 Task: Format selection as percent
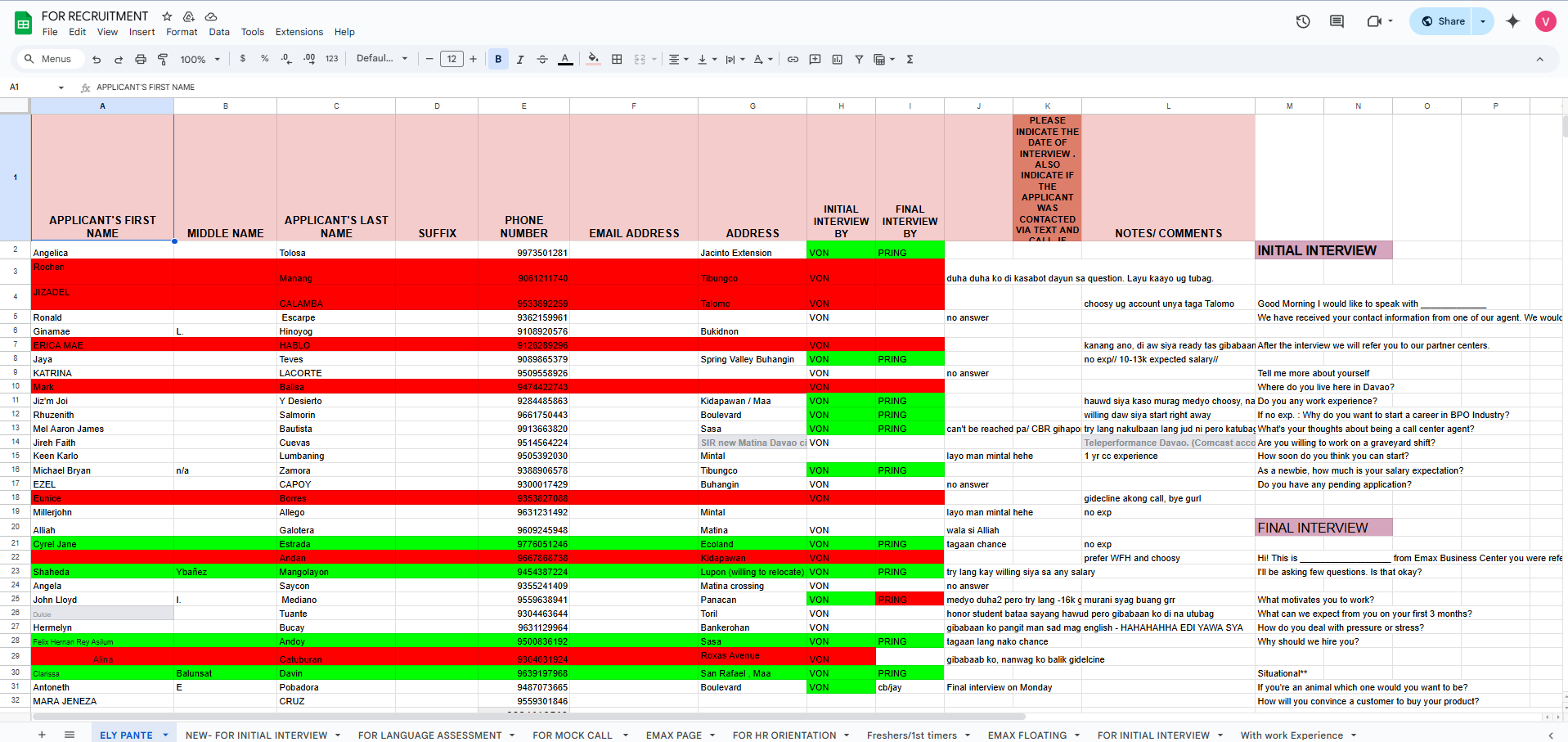click(x=265, y=59)
